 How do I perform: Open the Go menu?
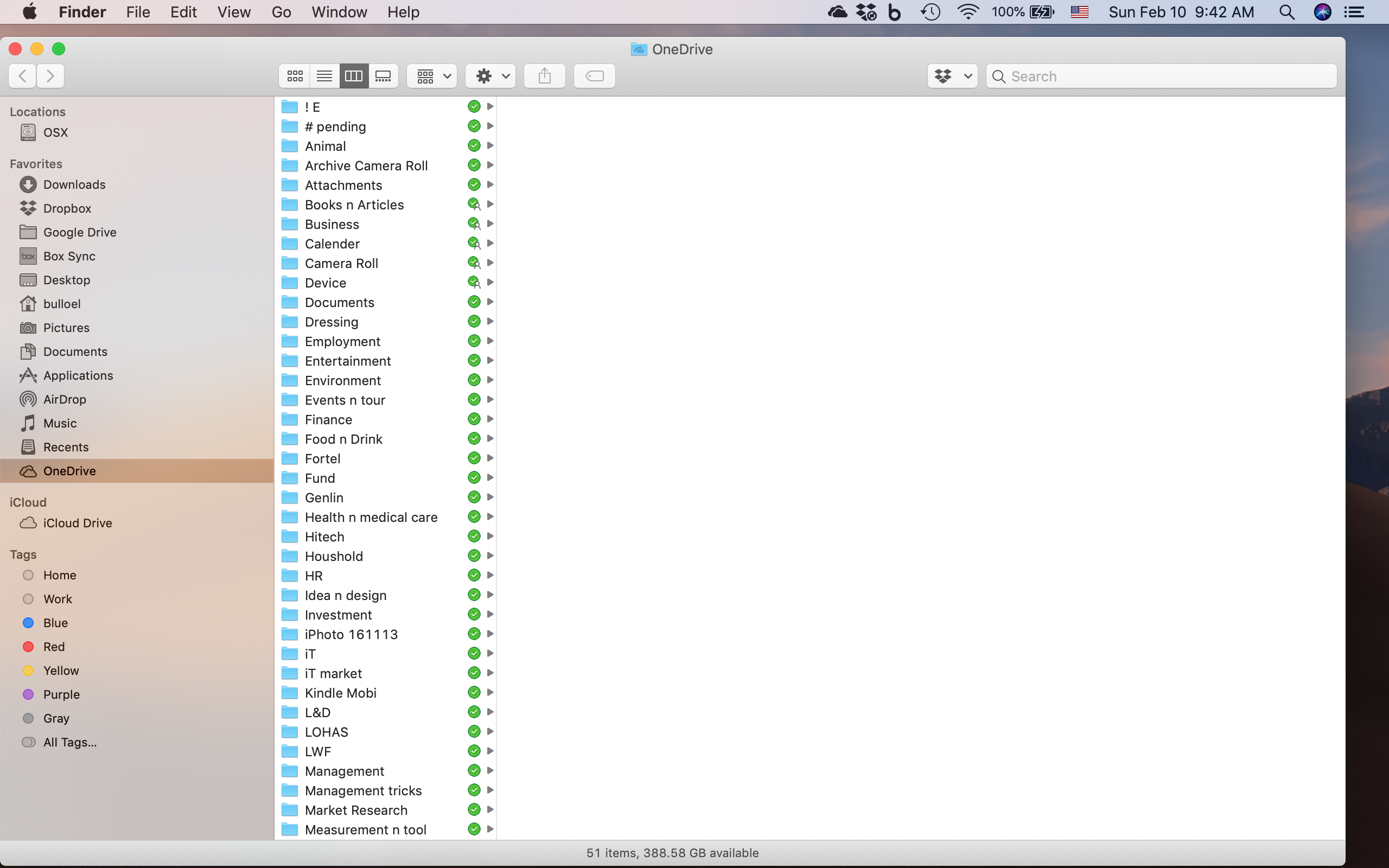click(281, 12)
